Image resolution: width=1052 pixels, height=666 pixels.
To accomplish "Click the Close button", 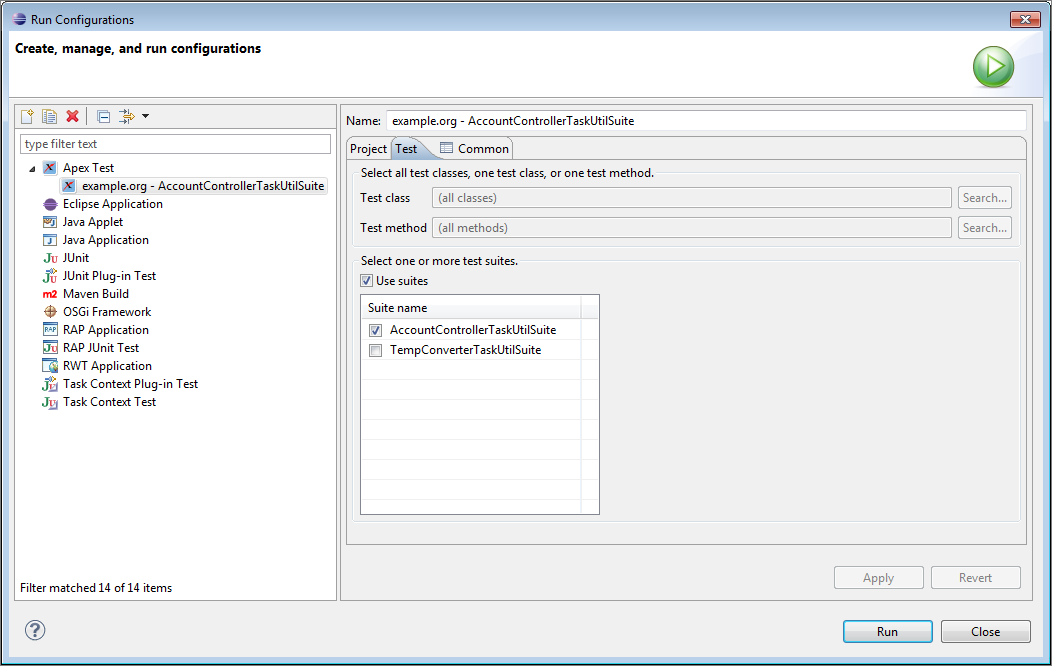I will click(985, 631).
